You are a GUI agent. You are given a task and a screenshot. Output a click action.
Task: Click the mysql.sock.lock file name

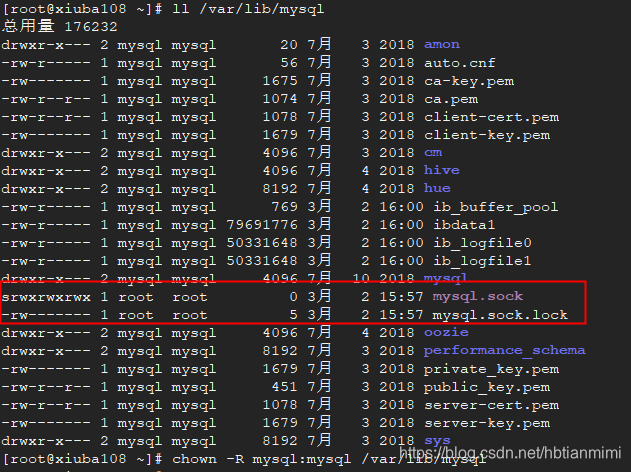click(500, 315)
